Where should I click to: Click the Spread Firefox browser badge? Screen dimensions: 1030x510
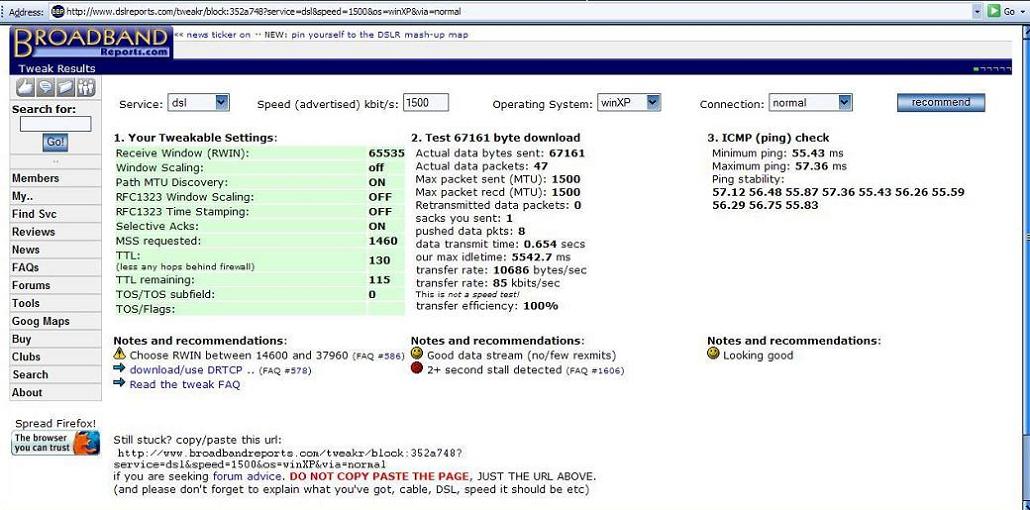[56, 444]
